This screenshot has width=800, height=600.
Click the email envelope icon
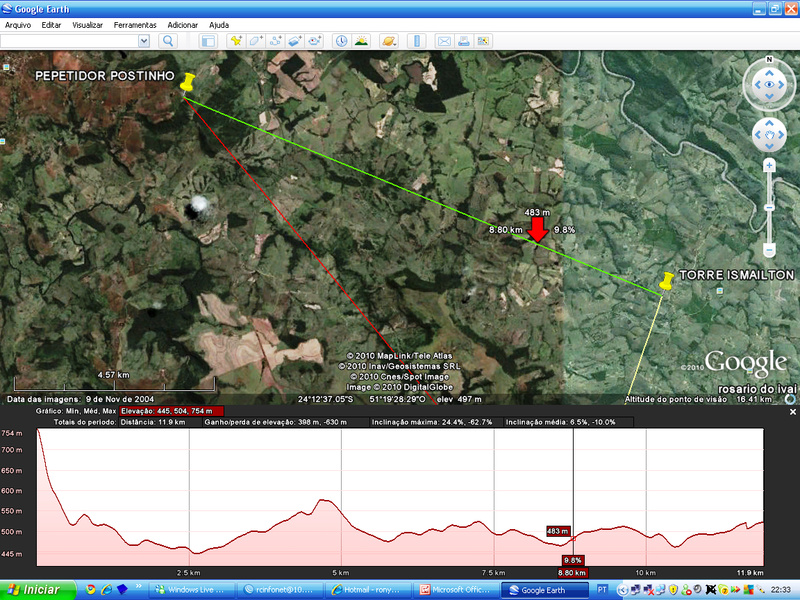pos(444,41)
